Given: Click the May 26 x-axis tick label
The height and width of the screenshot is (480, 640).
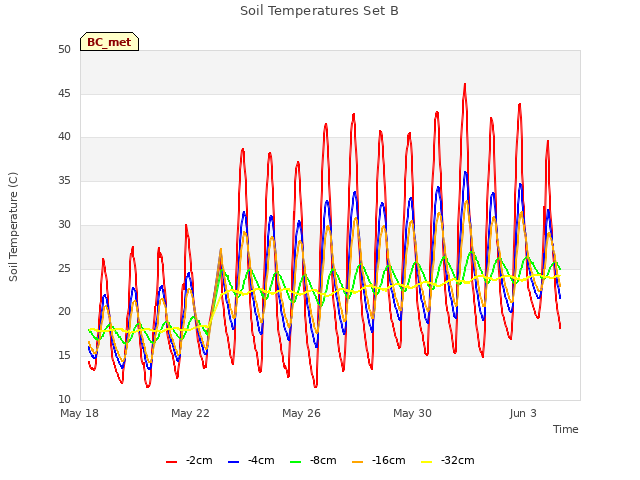Looking at the screenshot, I should coord(301,413).
